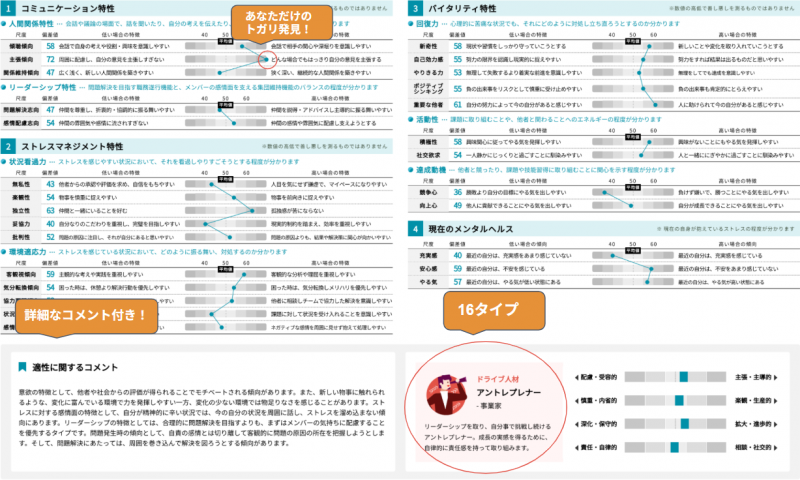Click the red circled point on 主張傾向 graph
The height and width of the screenshot is (480, 800).
coord(263,60)
